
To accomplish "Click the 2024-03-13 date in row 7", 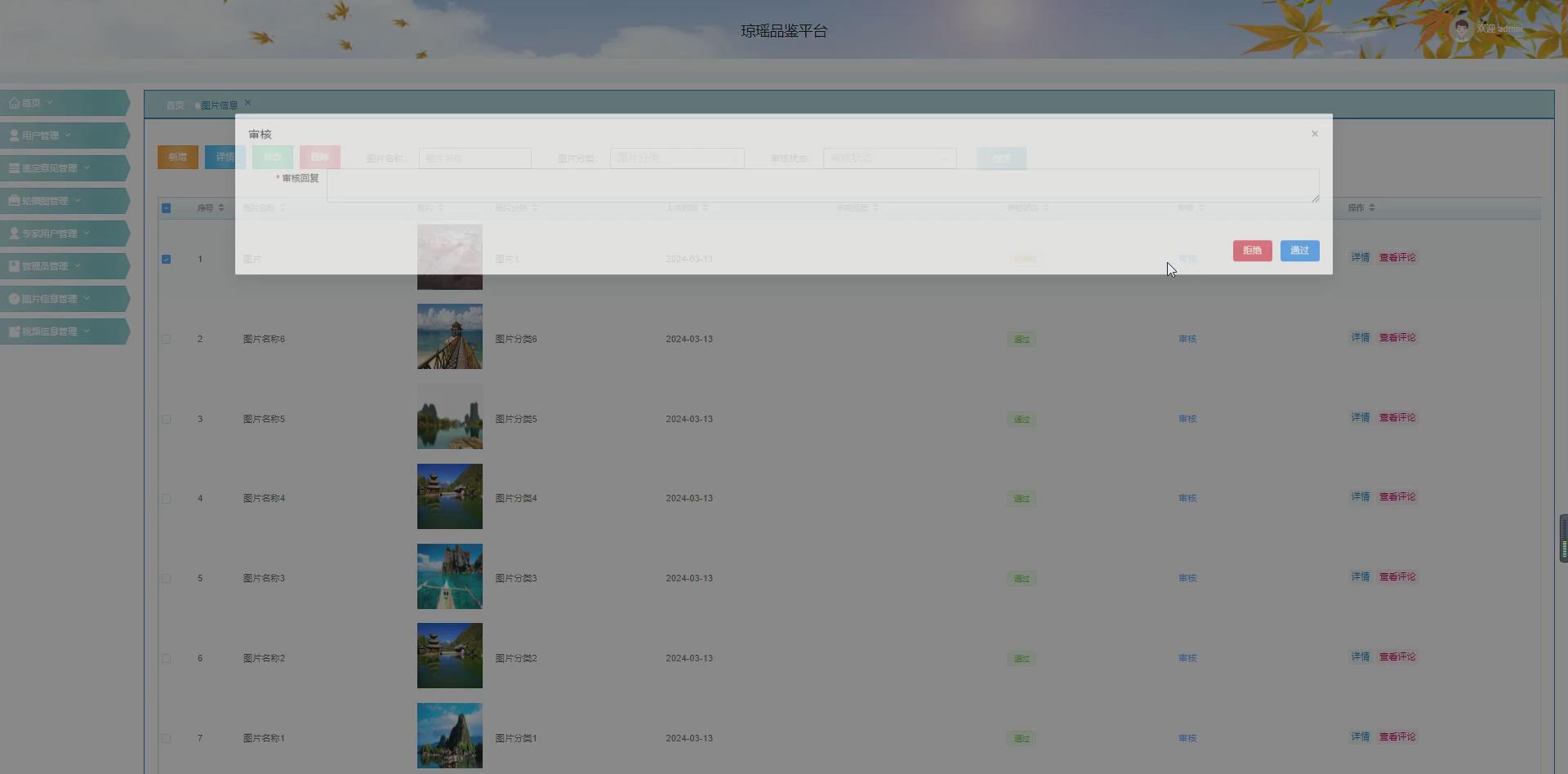I will click(x=689, y=738).
